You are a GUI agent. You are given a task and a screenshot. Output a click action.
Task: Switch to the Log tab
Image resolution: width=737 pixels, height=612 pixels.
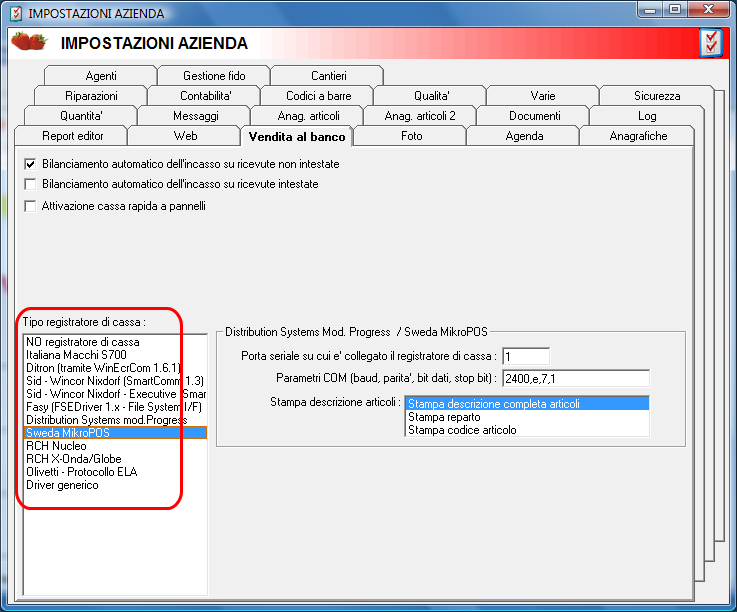647,116
